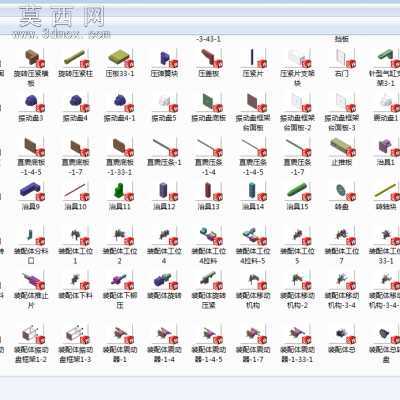Click the 振动盘框架台面板-3 file icon

click(342, 103)
